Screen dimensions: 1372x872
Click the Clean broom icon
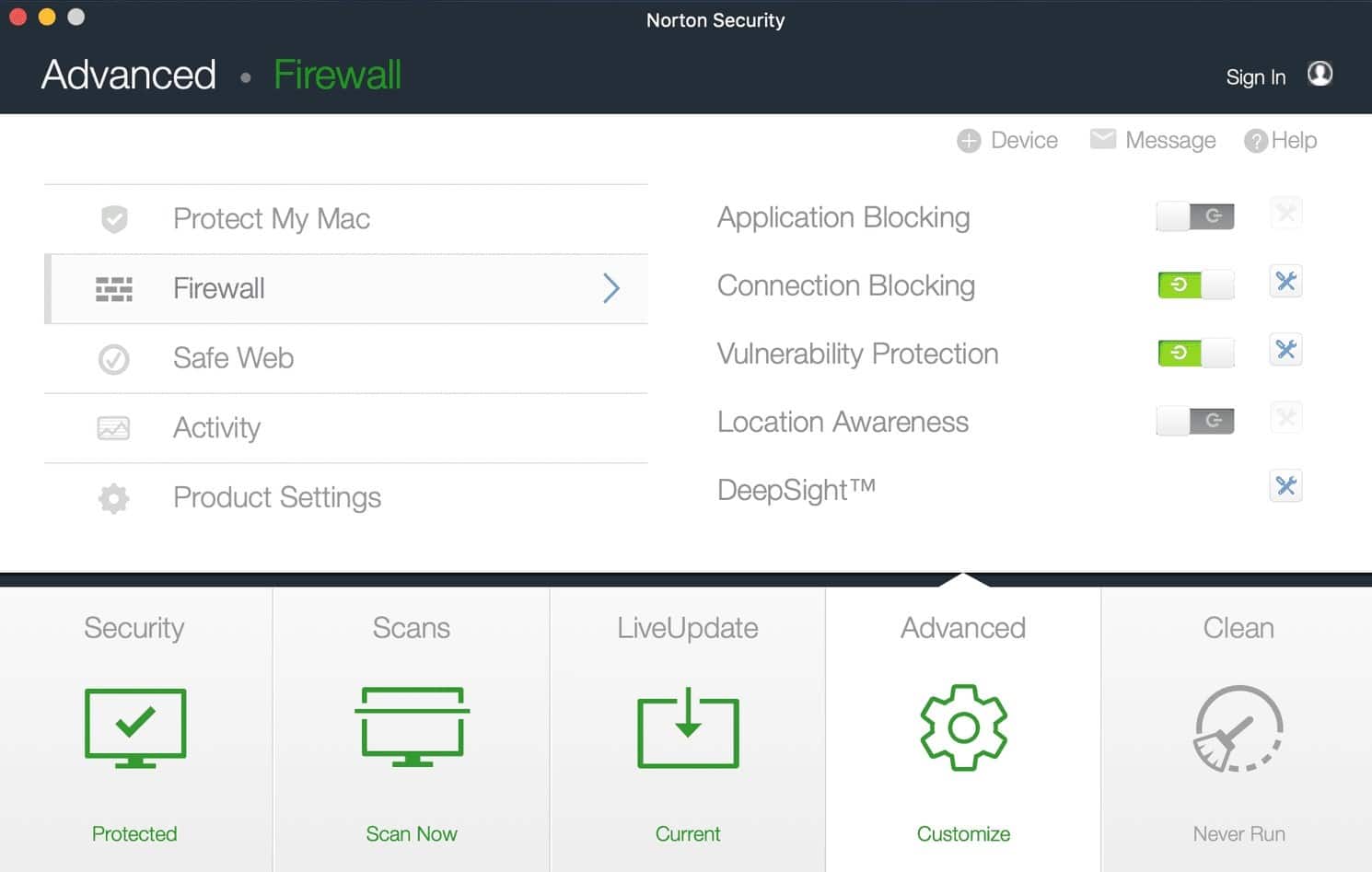coord(1238,728)
